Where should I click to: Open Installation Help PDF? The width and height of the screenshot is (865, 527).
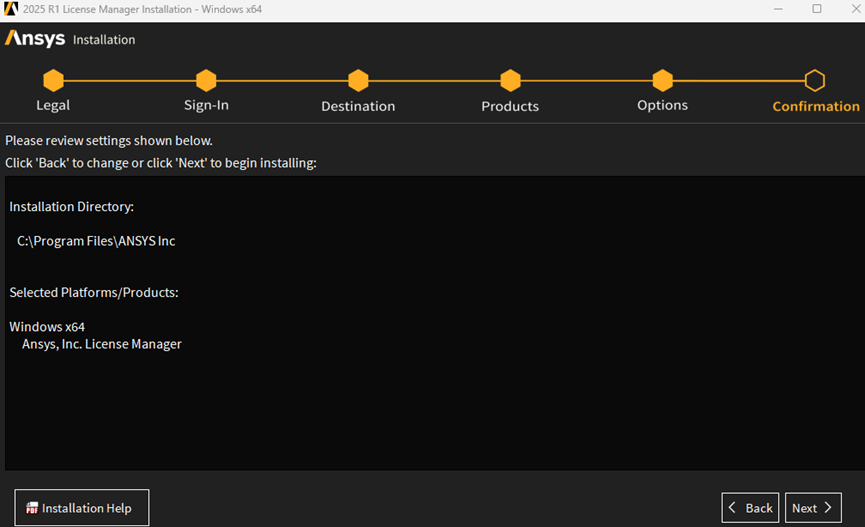point(82,508)
